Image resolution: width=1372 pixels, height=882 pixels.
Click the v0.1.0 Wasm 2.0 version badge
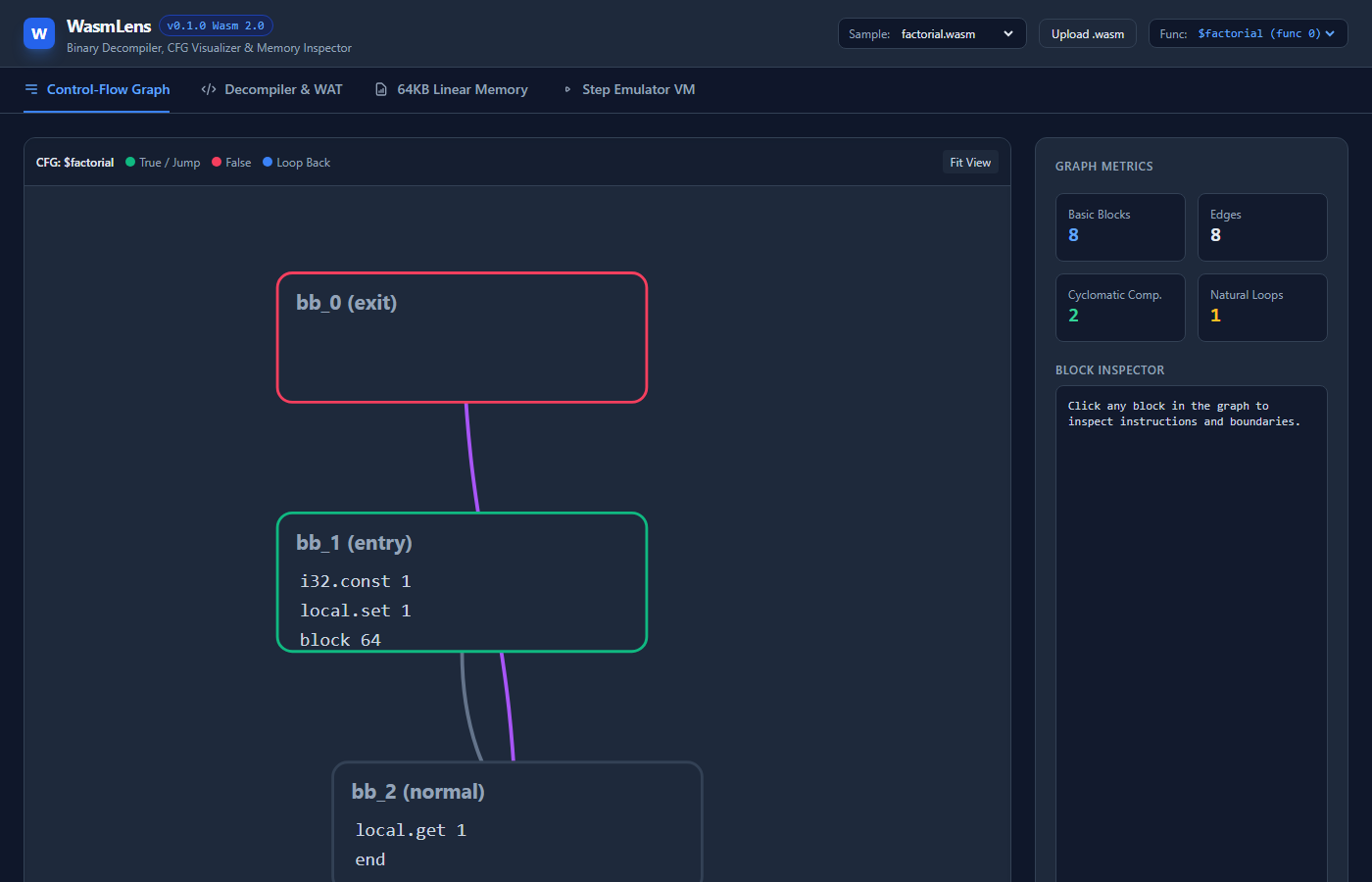tap(216, 25)
